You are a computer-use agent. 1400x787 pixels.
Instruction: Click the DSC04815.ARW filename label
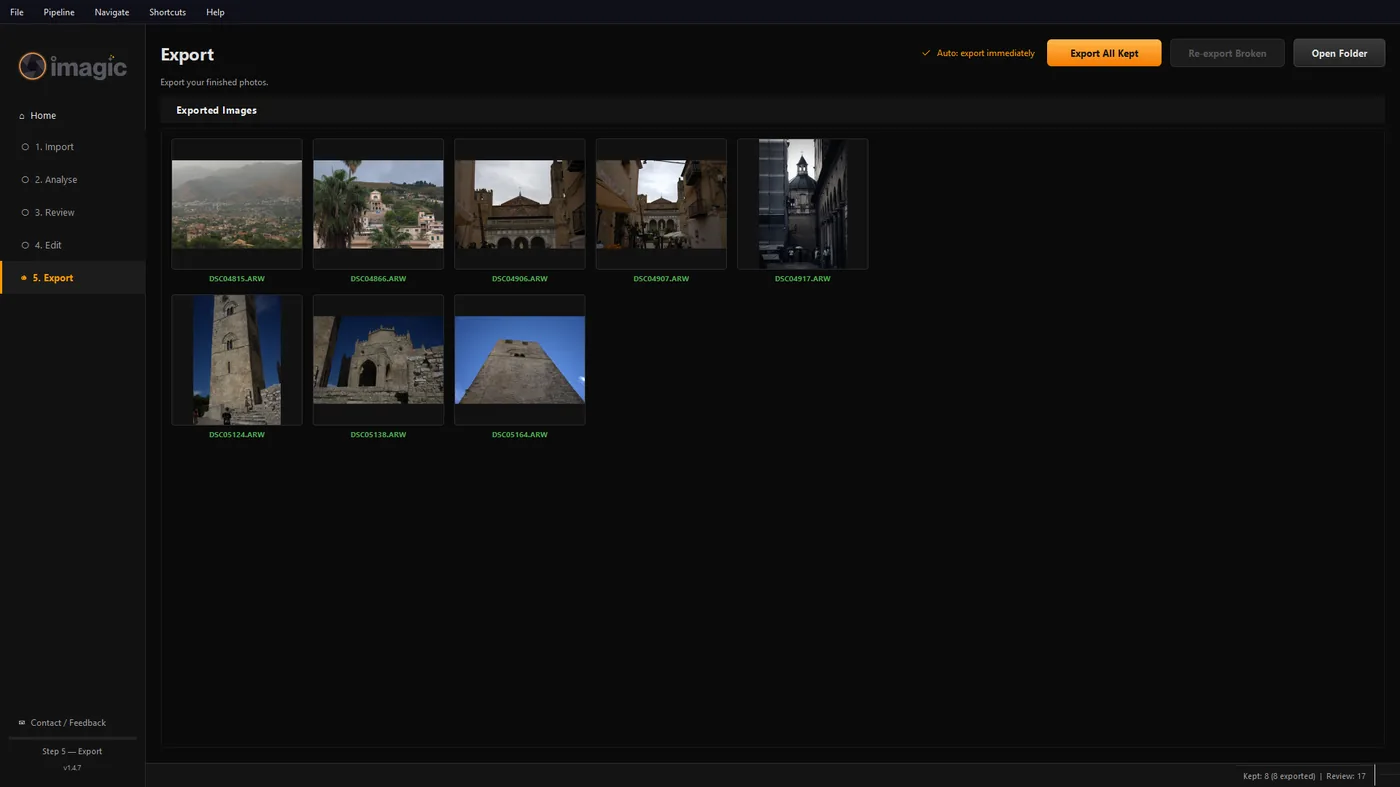tap(237, 279)
